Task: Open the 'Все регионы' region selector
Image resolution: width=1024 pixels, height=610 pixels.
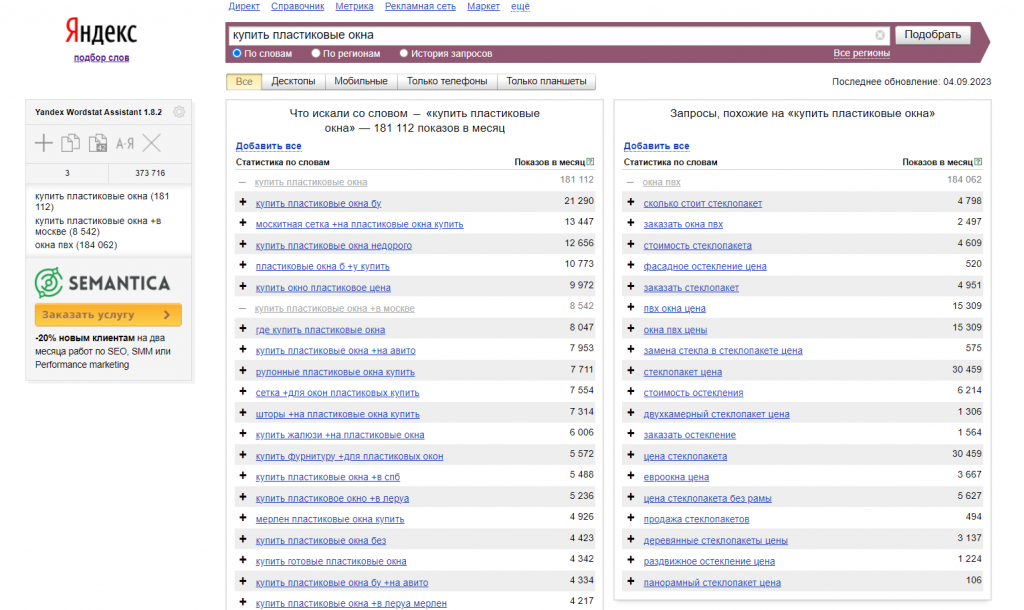Action: [861, 53]
